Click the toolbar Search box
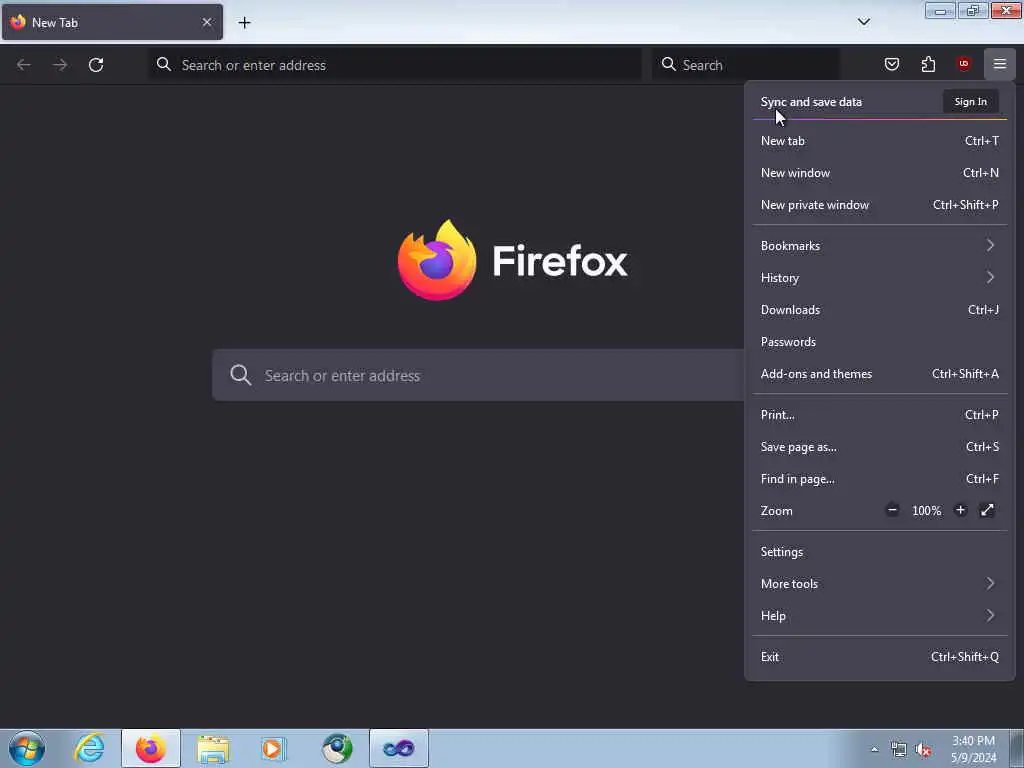 [745, 65]
